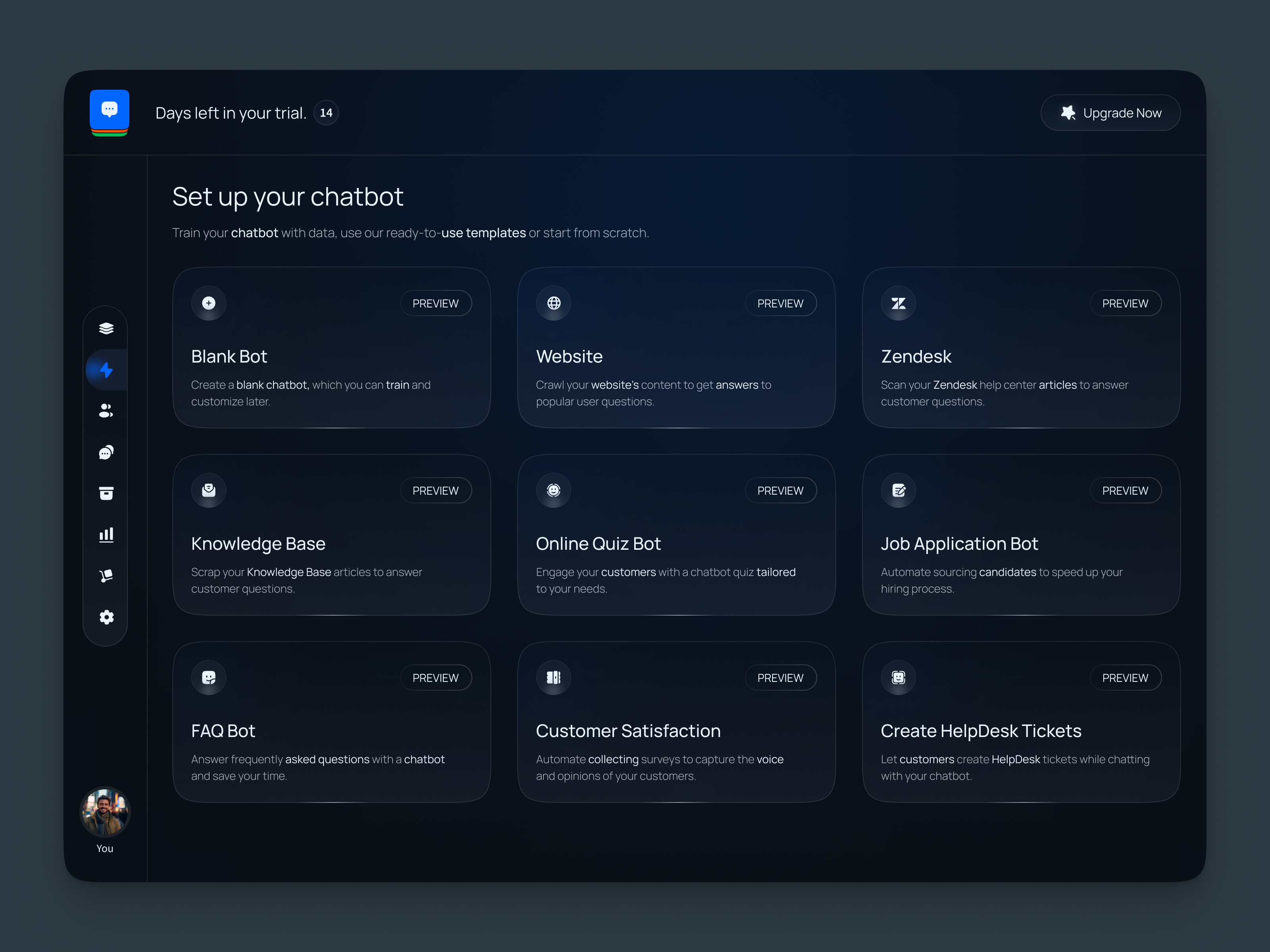
Task: Select the FAQ Bot card title
Action: click(x=223, y=731)
